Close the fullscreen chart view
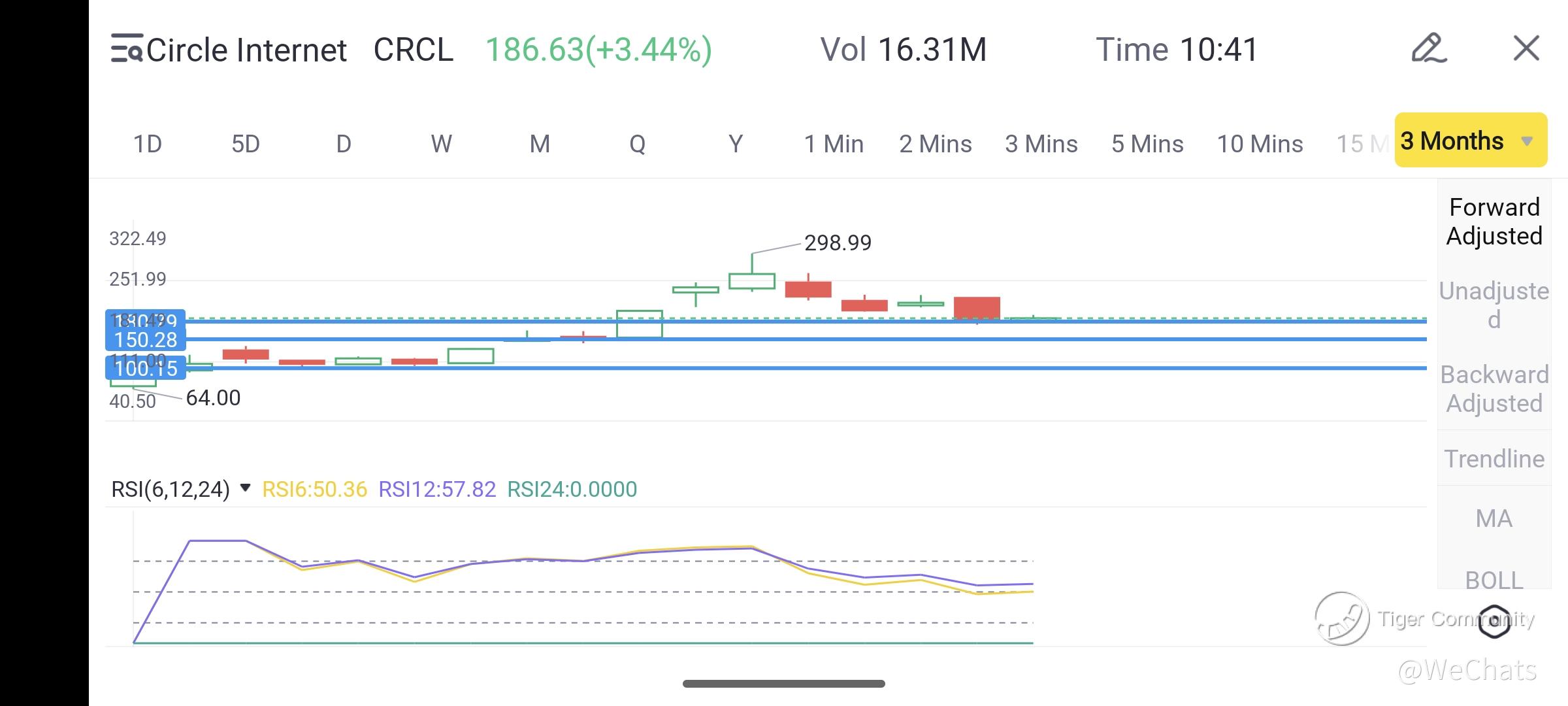 coord(1526,48)
